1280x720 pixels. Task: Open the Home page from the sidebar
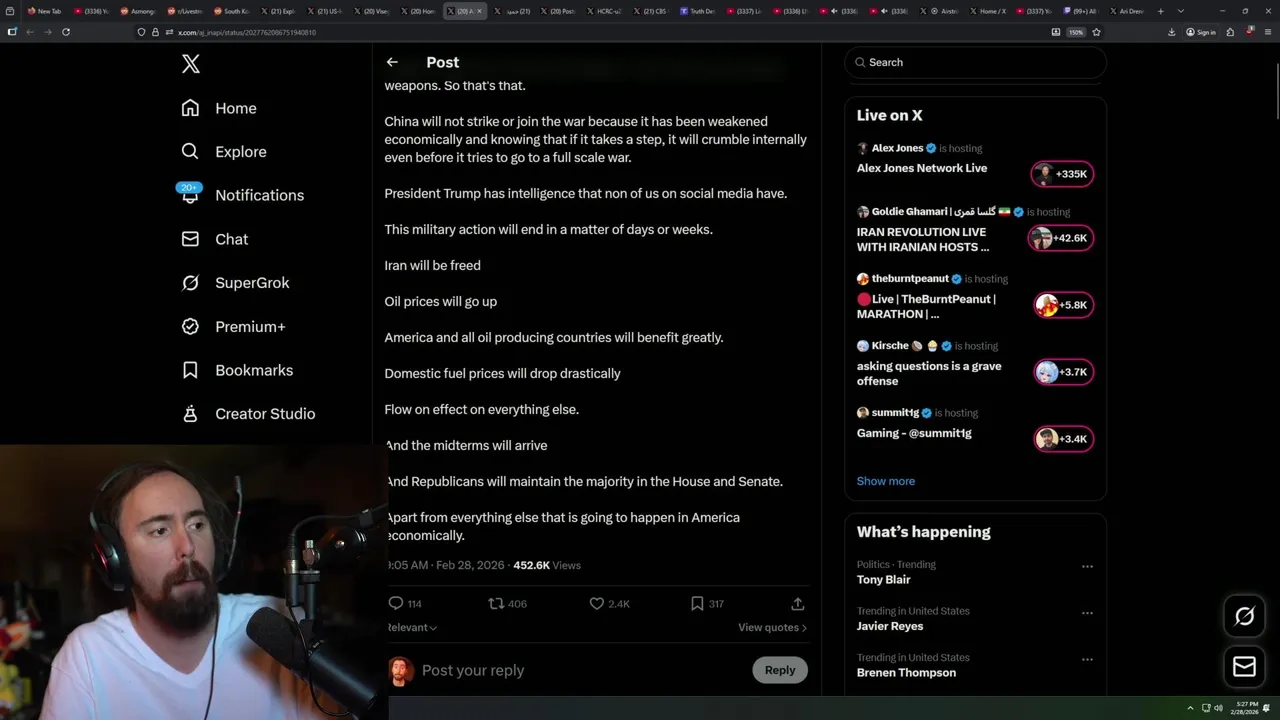click(x=219, y=108)
